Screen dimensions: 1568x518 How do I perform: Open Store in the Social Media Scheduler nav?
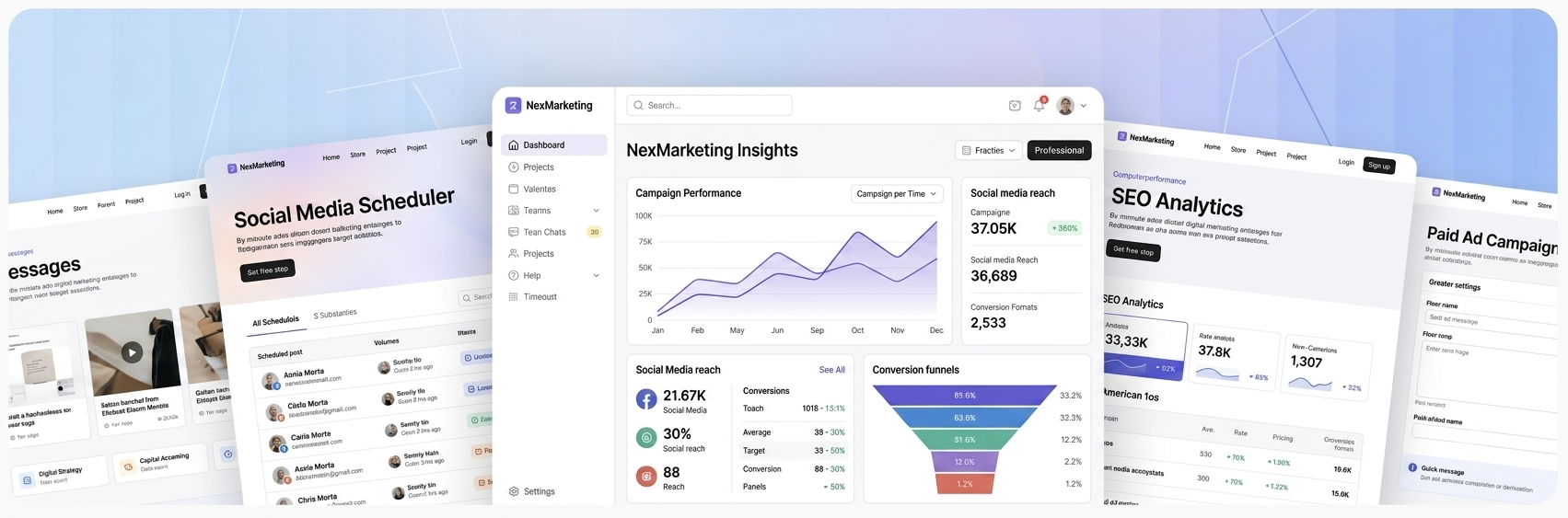(x=357, y=155)
